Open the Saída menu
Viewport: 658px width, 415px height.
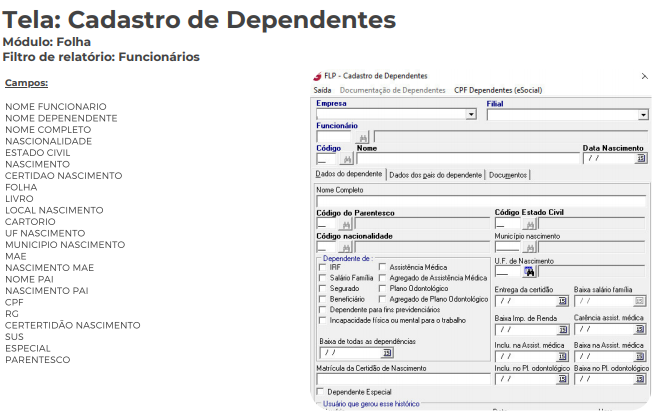(x=322, y=90)
